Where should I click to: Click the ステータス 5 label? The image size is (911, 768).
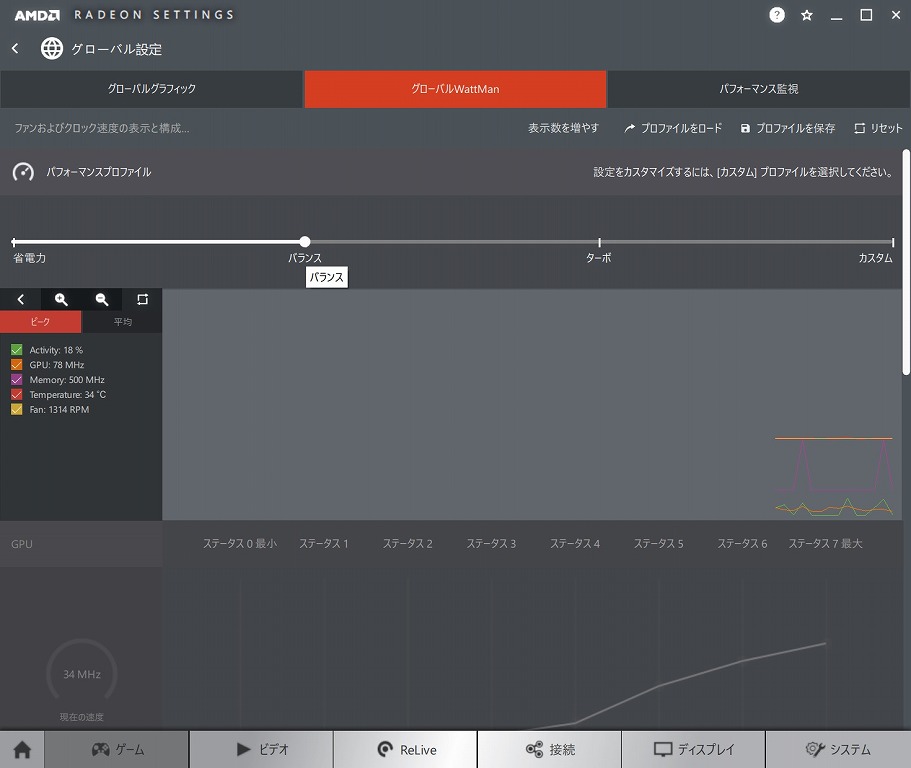[658, 544]
